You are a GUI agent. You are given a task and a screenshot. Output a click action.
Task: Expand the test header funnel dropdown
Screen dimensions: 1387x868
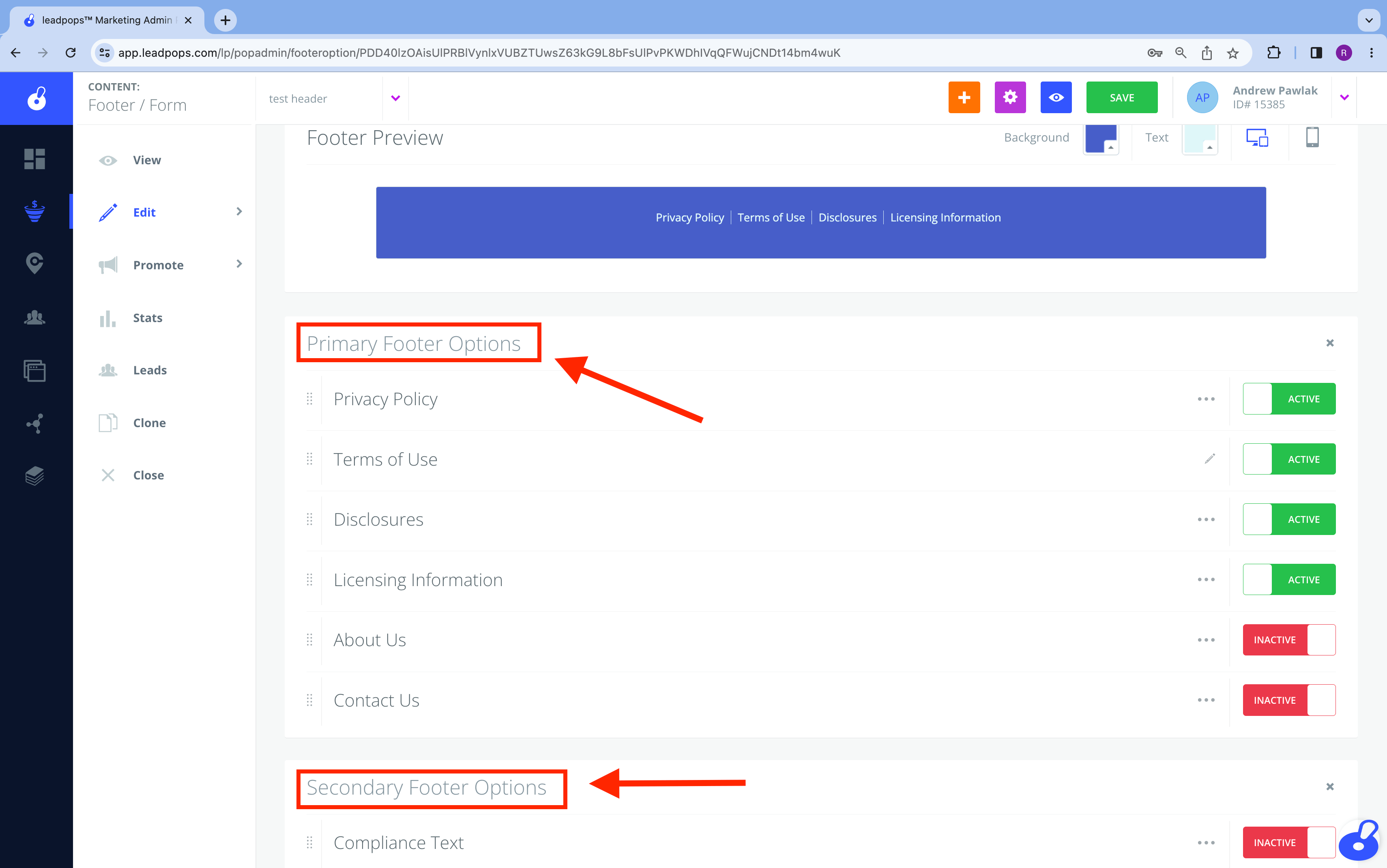[395, 98]
